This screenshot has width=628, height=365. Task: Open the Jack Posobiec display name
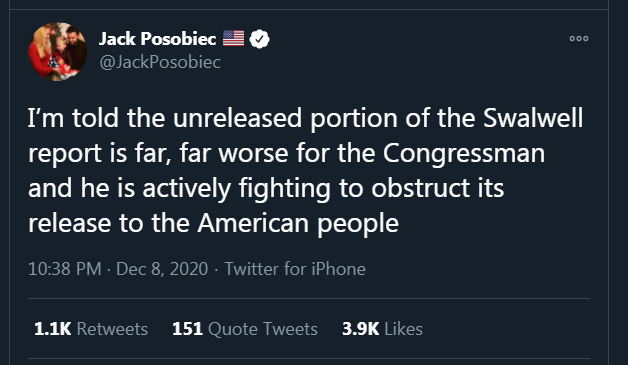point(157,39)
